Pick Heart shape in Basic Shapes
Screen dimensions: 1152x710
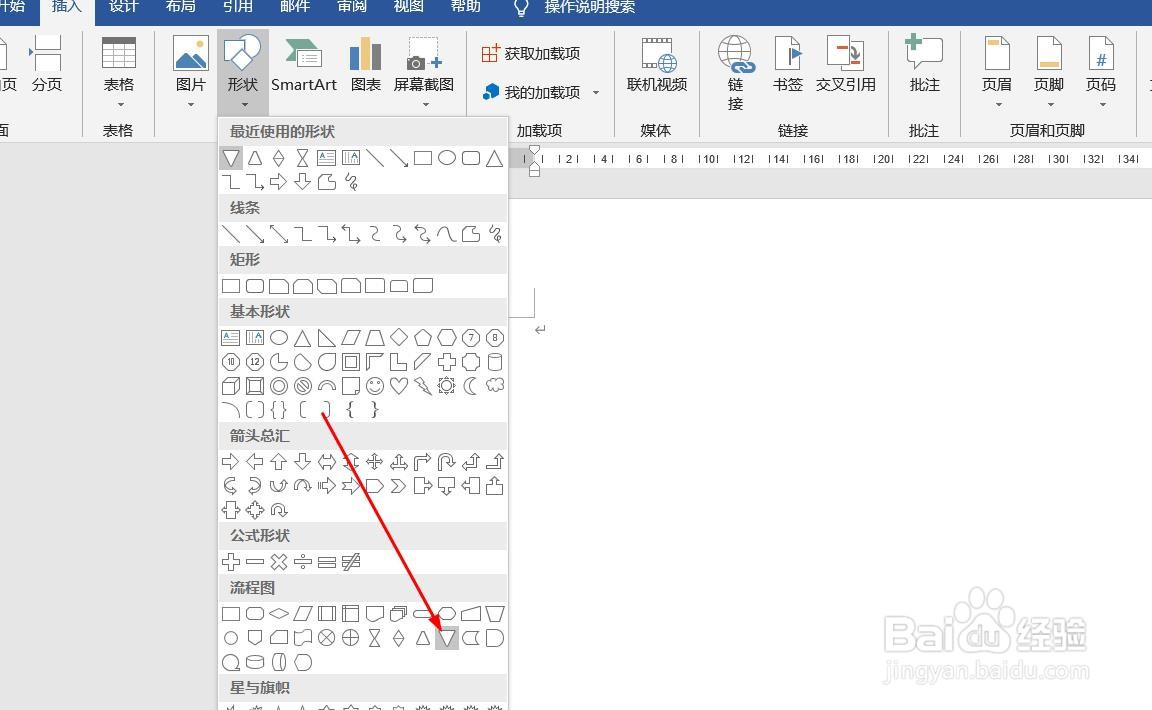click(x=399, y=386)
